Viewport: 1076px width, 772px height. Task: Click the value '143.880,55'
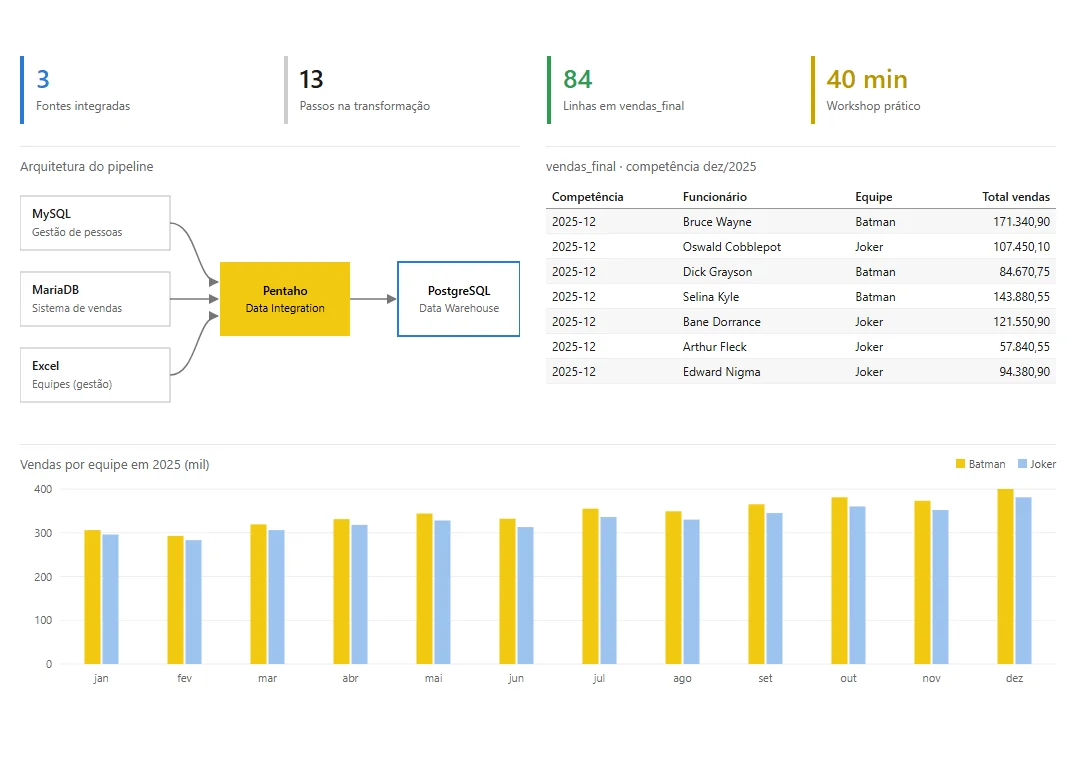click(x=1021, y=296)
